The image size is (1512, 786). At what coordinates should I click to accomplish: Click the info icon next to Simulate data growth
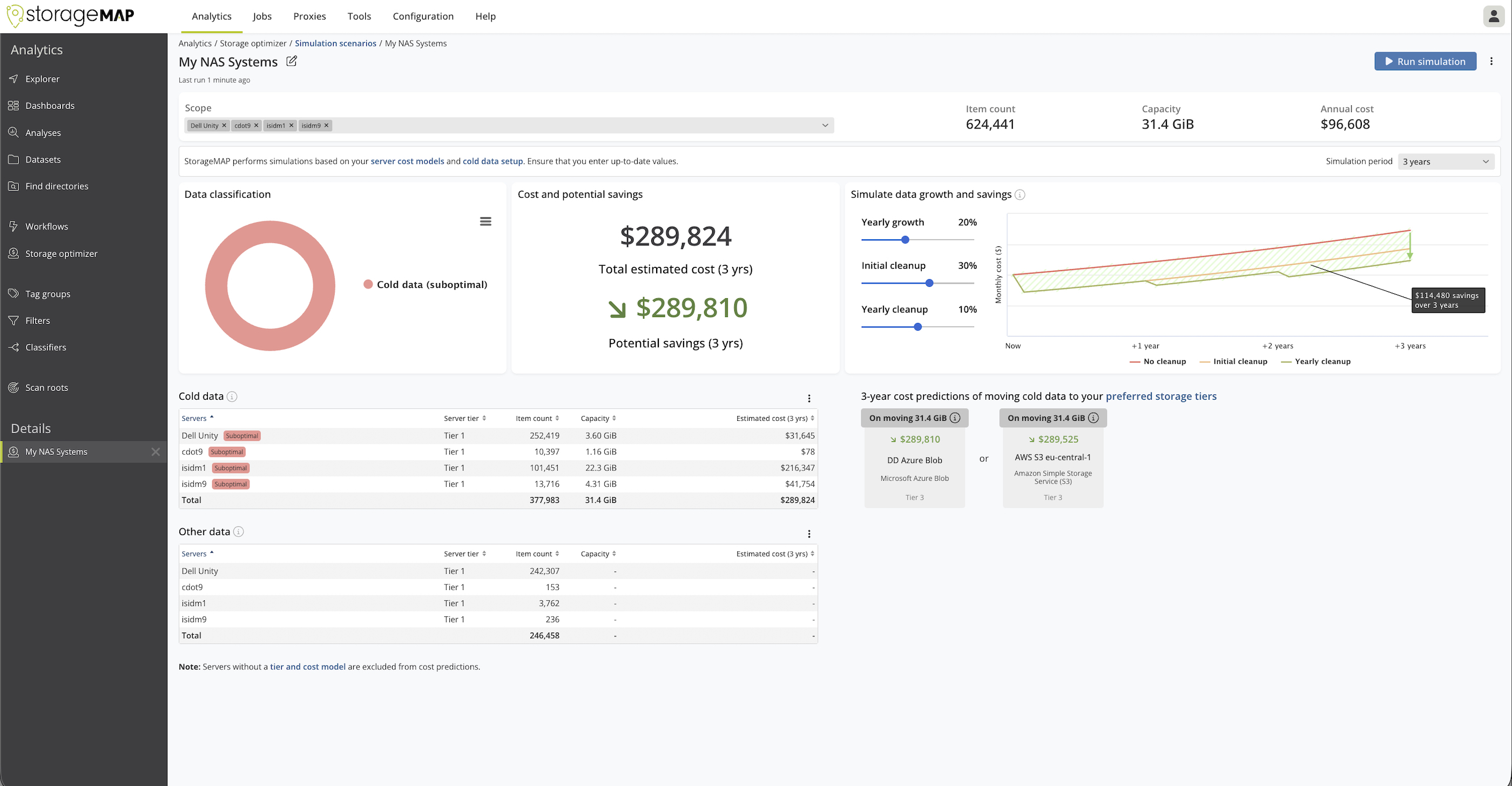pos(1020,194)
